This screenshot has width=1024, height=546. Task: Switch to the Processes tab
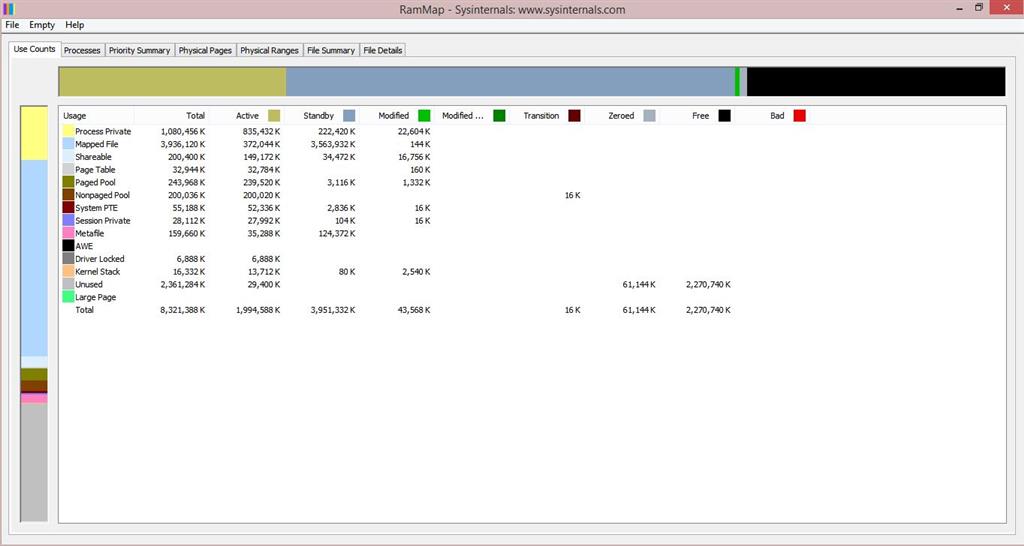[x=82, y=50]
